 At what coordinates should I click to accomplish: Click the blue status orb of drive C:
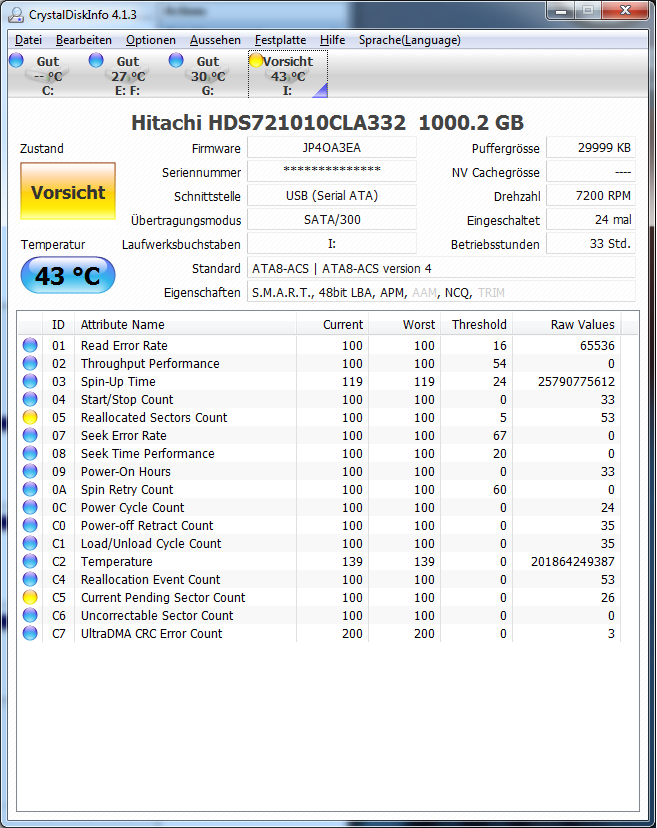pos(16,60)
